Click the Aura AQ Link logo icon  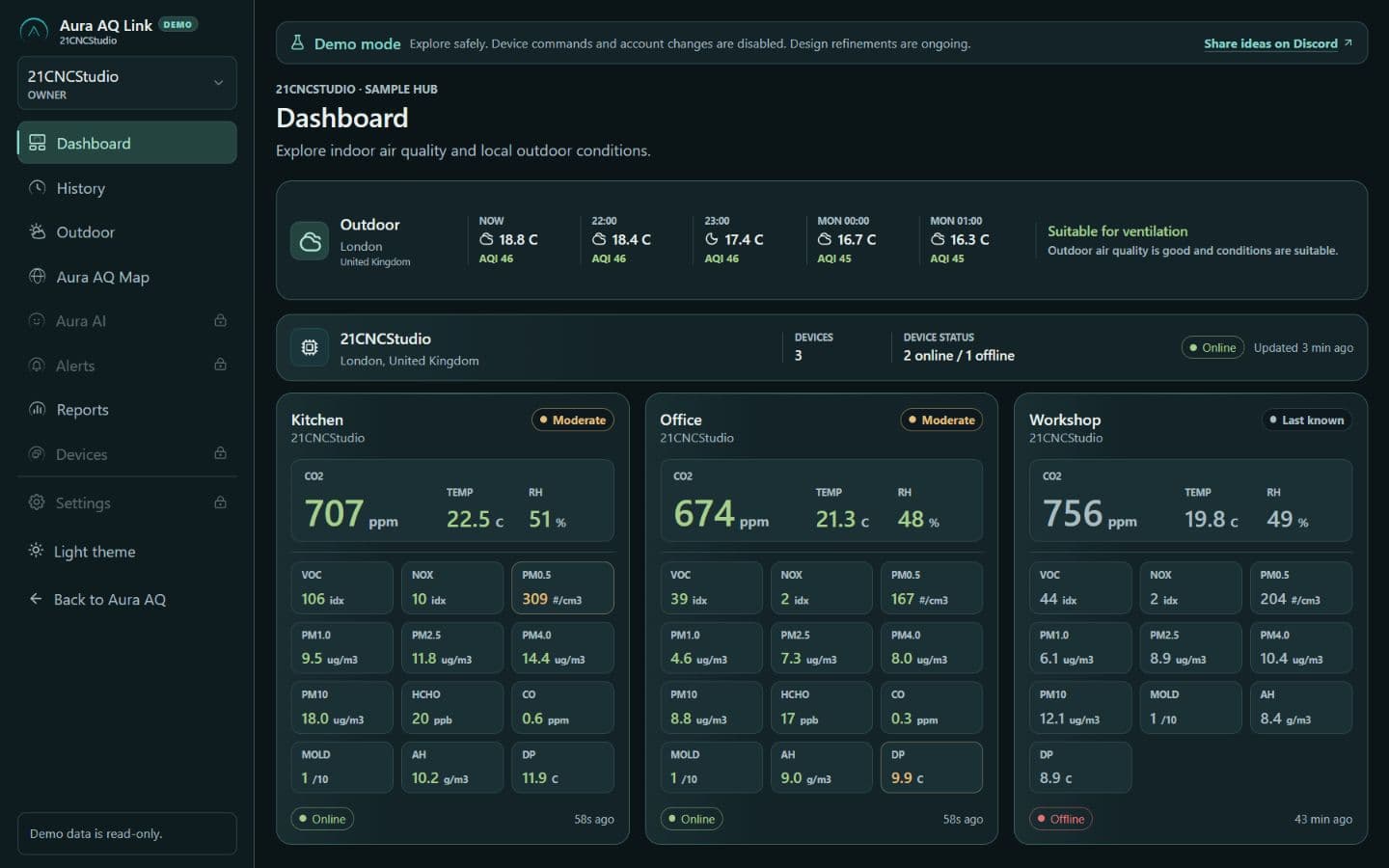tap(34, 31)
